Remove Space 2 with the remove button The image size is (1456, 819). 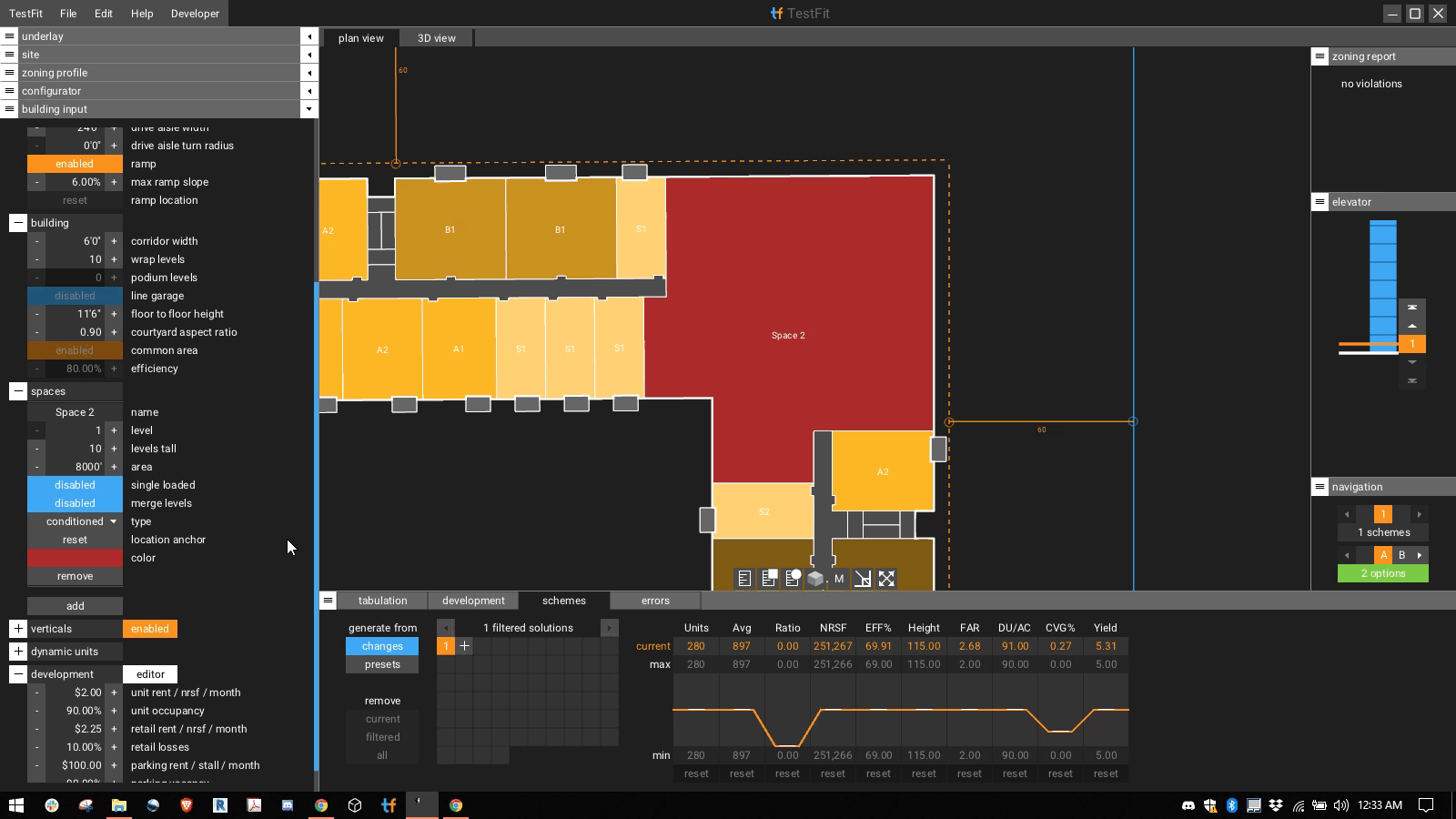point(75,576)
